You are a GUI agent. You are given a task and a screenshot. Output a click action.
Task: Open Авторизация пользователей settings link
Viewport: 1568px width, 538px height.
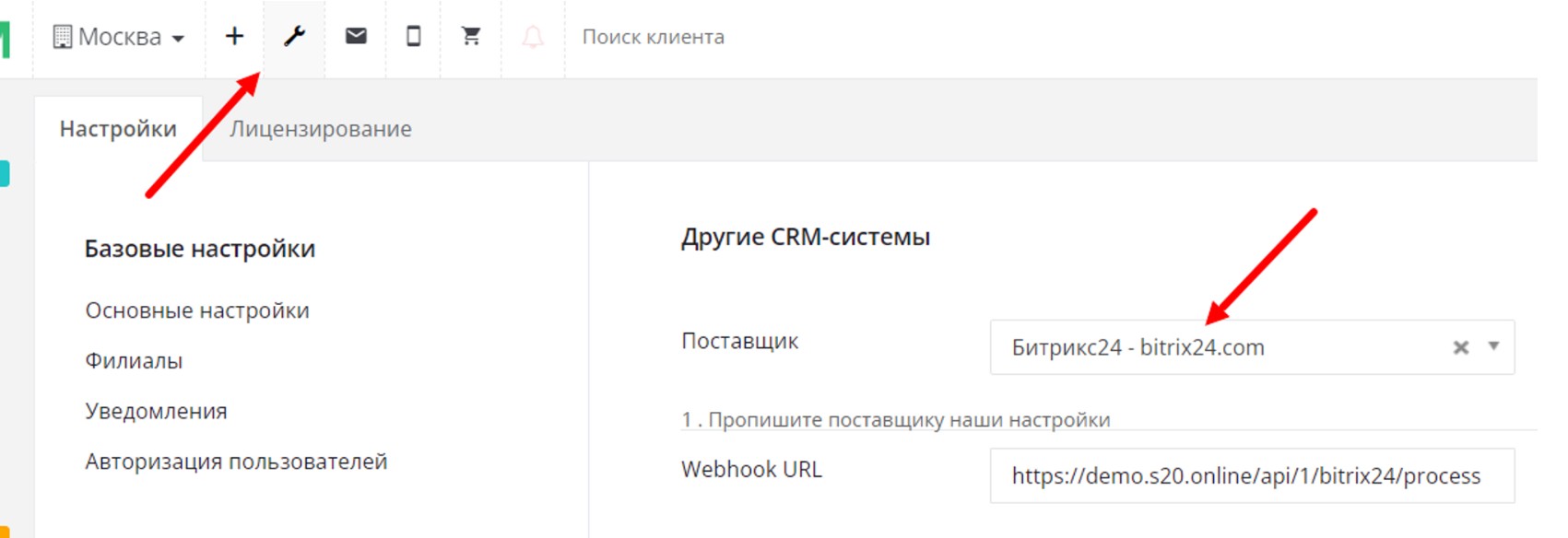click(x=236, y=462)
